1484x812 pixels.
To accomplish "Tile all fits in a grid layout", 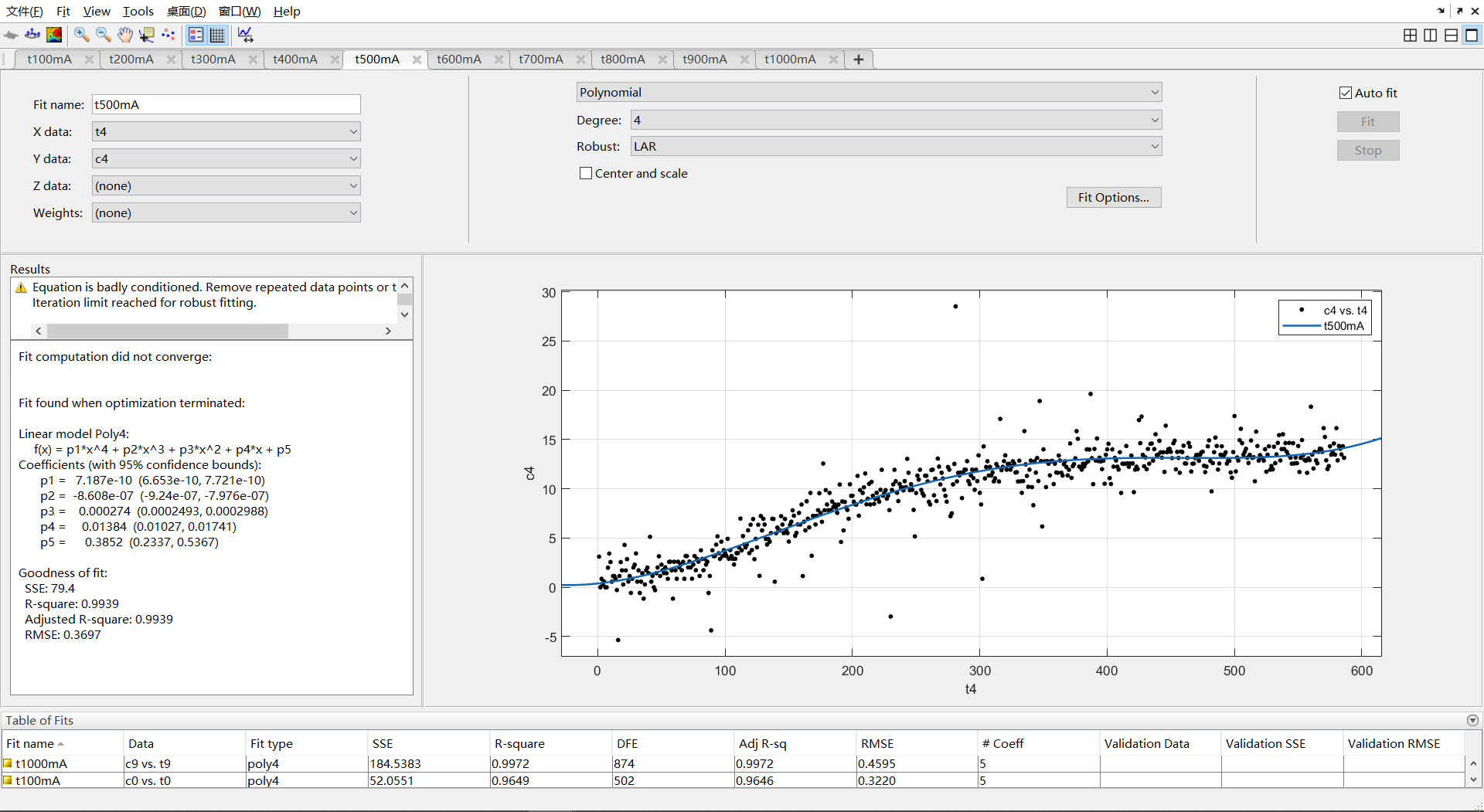I will point(1410,35).
